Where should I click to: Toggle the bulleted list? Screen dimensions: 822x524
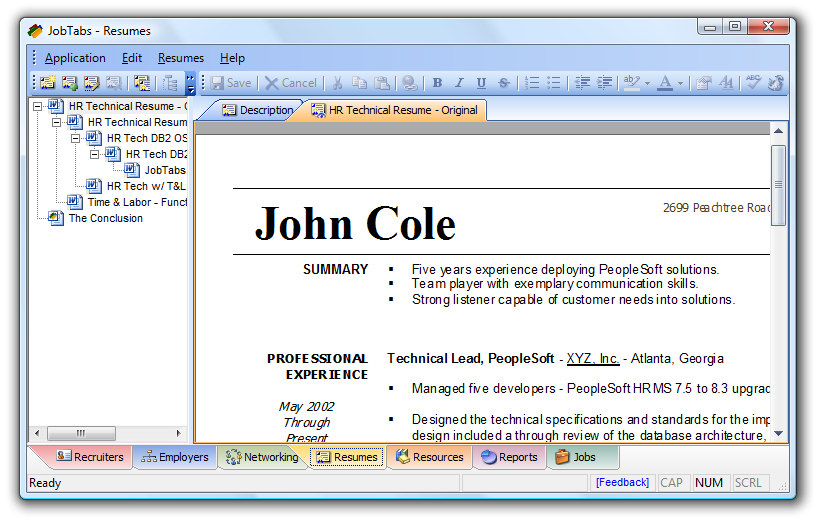coord(554,83)
